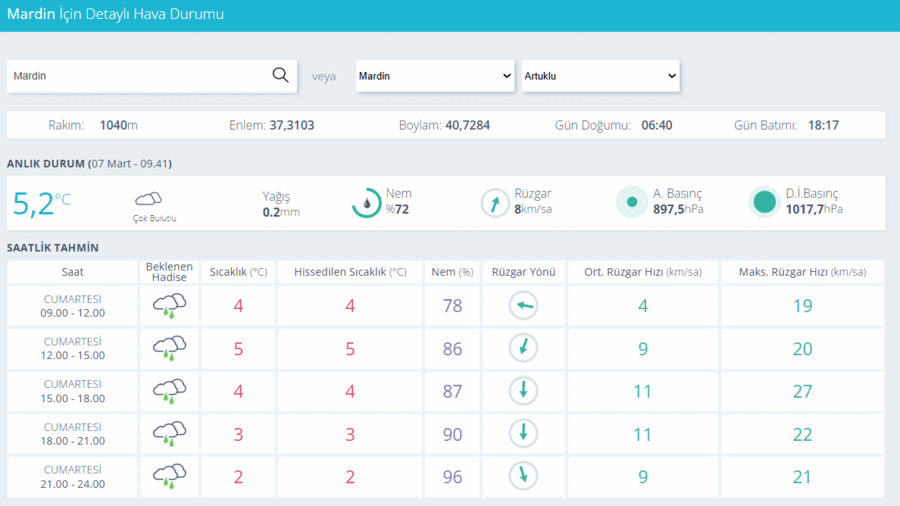Click the rain cloud icon for 09.00 - 12.00

[169, 306]
